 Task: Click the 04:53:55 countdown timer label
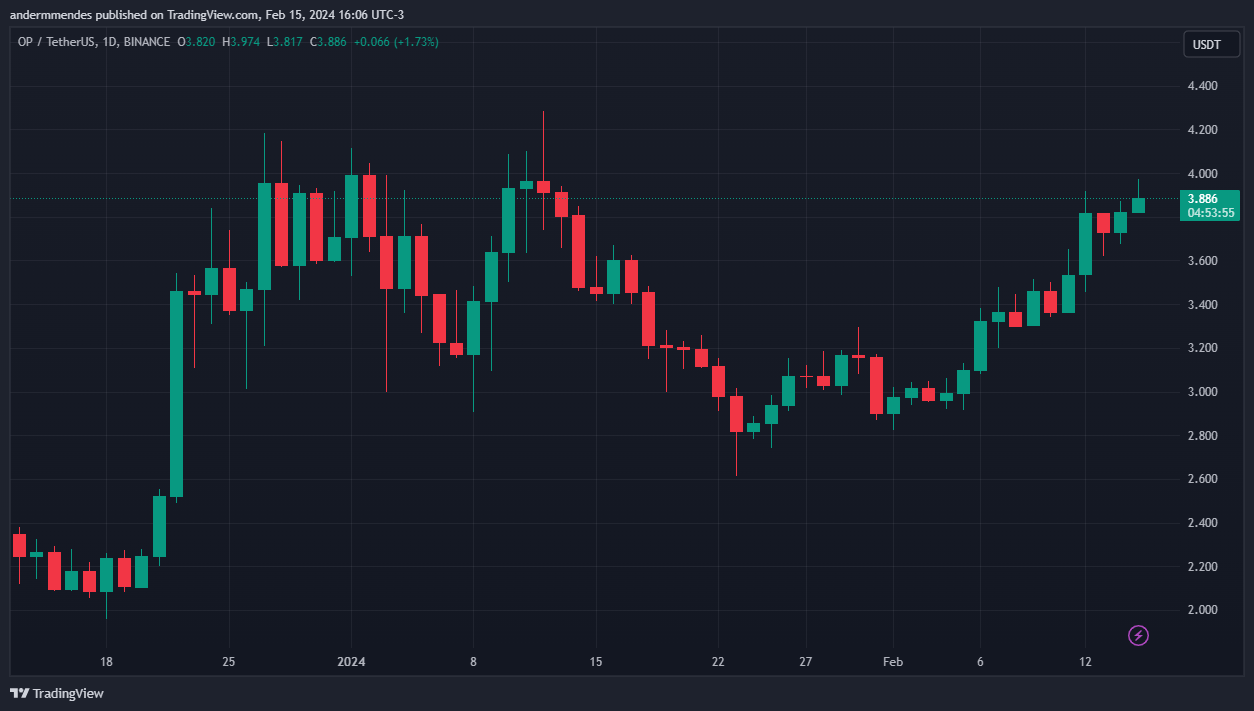(x=1210, y=213)
